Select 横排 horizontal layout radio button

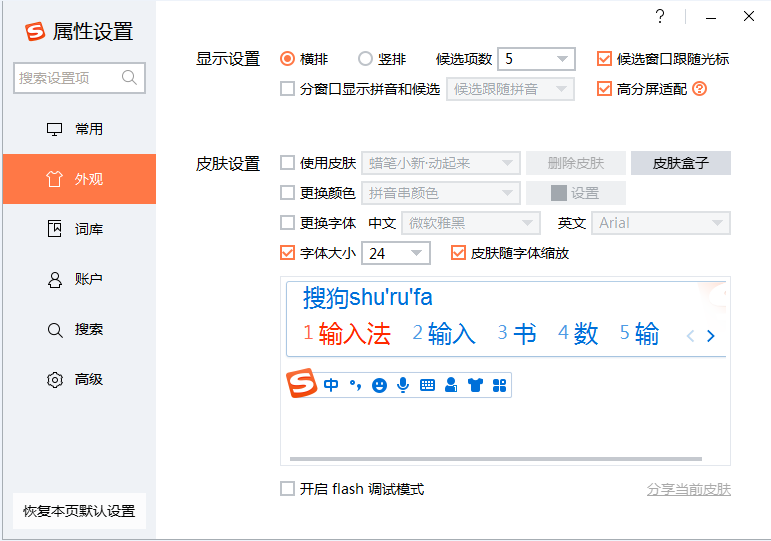point(287,59)
